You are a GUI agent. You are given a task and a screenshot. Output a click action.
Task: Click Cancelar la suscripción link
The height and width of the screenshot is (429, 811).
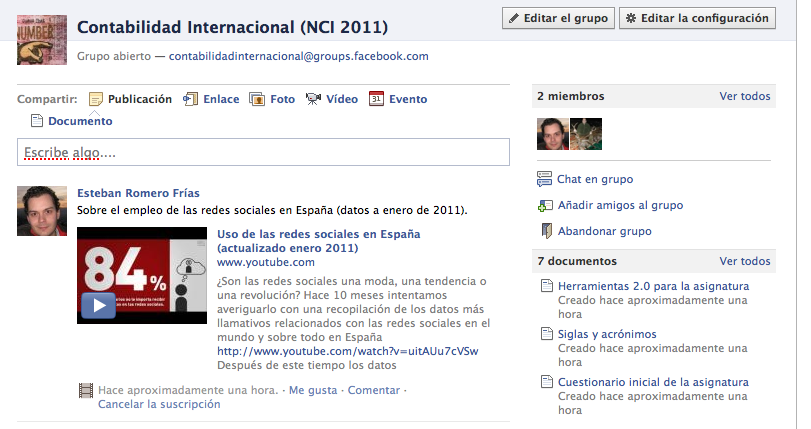(x=159, y=404)
